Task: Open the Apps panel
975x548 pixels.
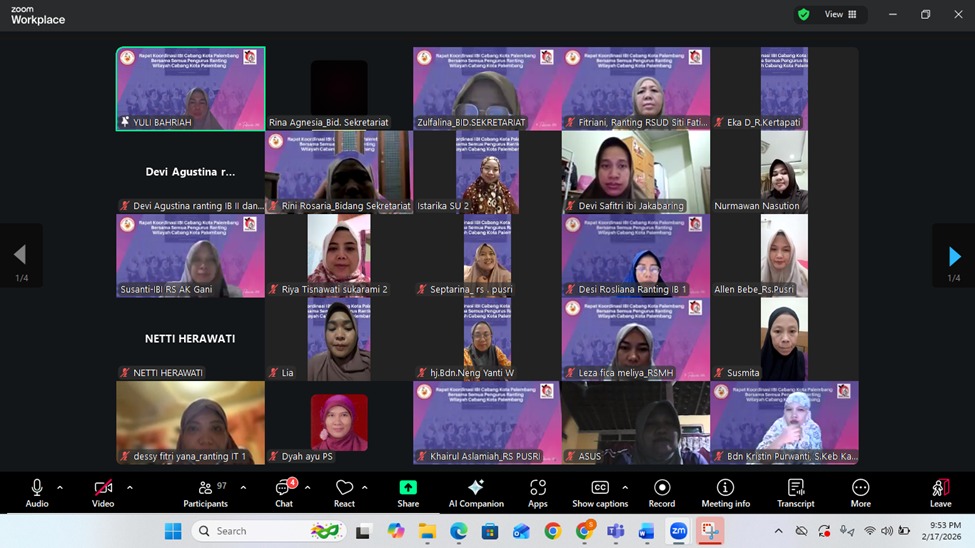Action: [538, 494]
